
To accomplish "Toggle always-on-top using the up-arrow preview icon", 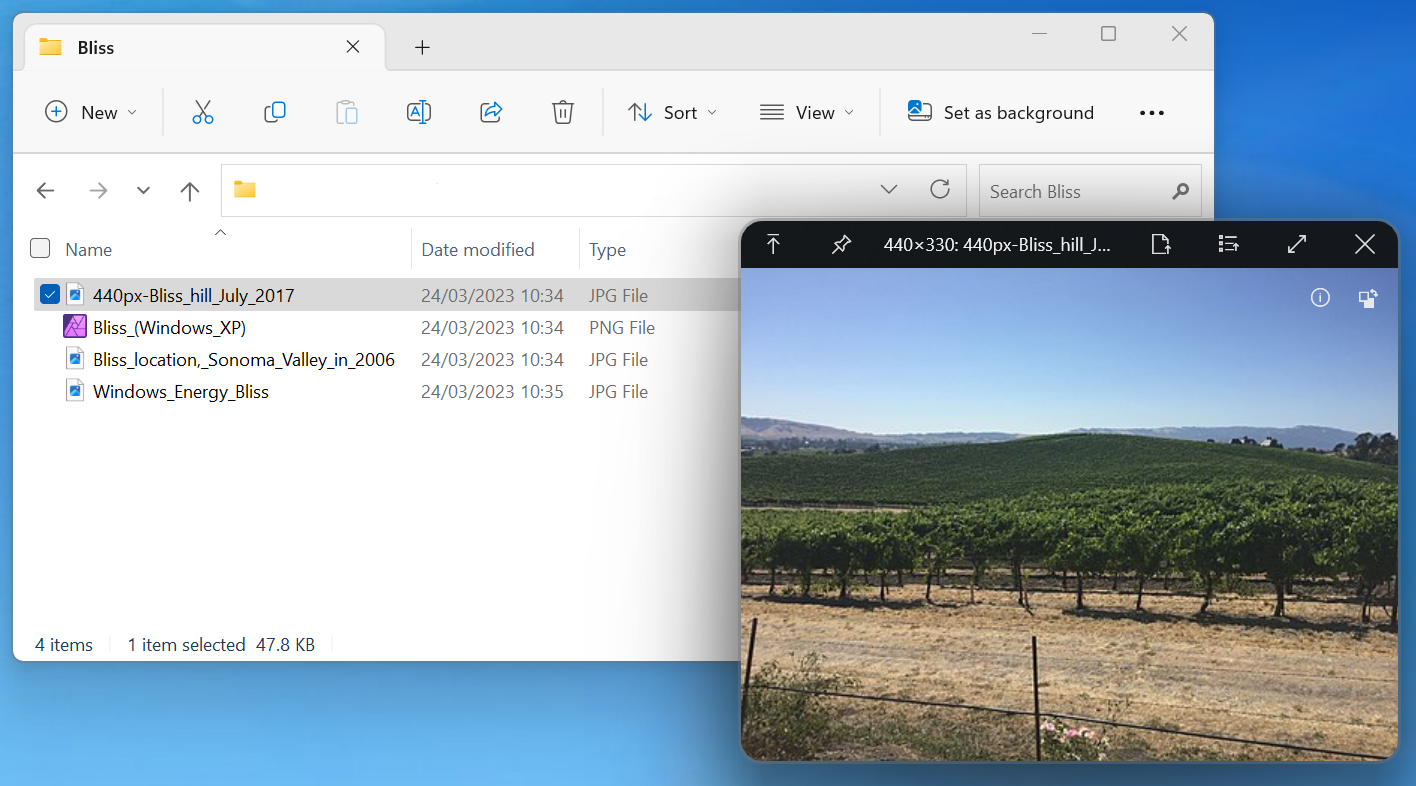I will tap(773, 244).
